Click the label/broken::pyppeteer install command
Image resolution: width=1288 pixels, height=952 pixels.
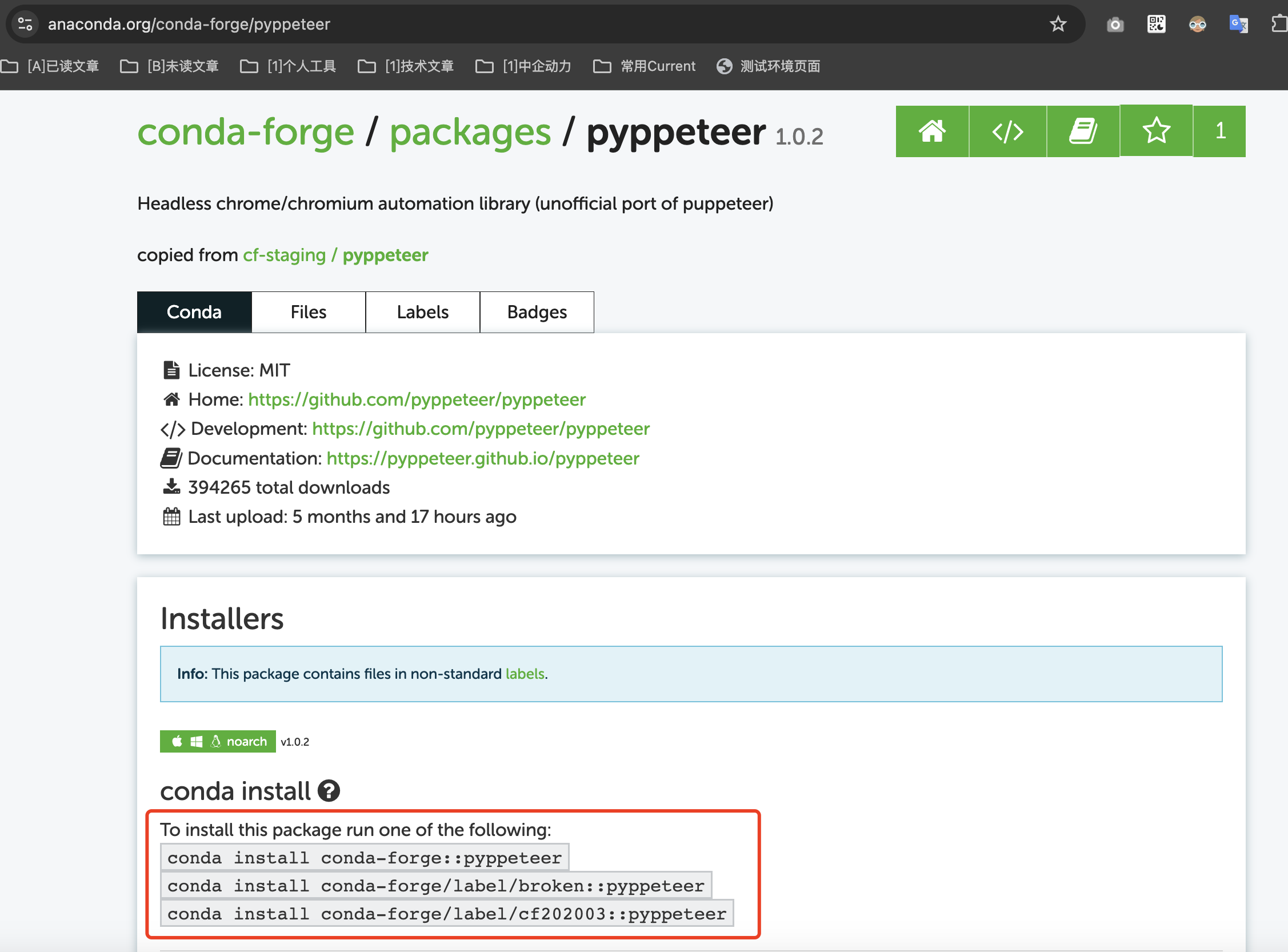(435, 885)
